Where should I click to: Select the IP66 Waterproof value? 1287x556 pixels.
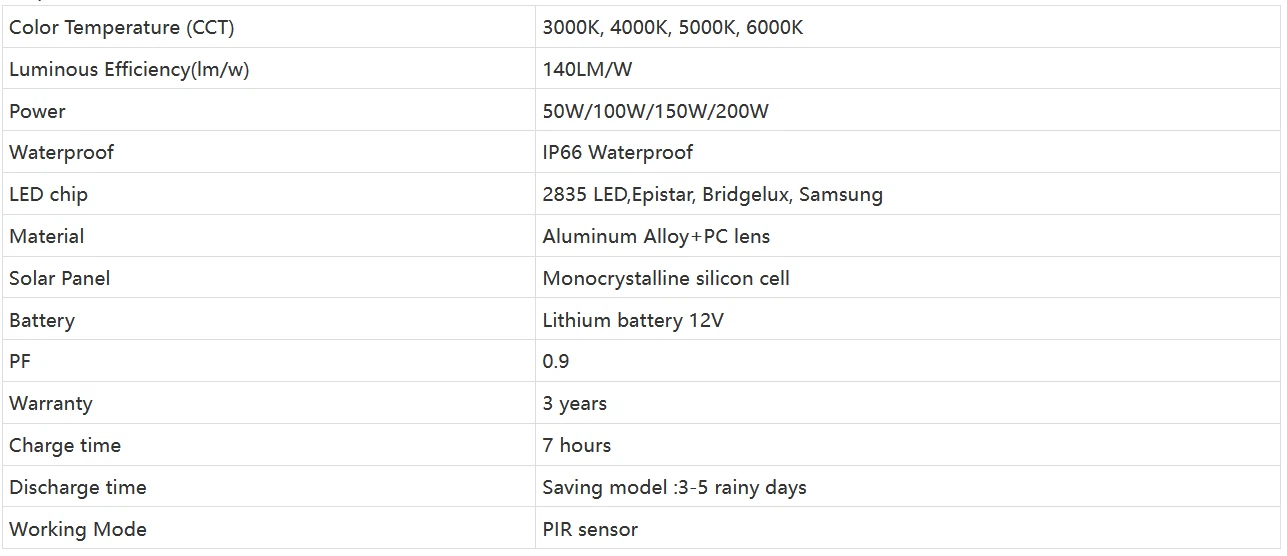coord(617,153)
